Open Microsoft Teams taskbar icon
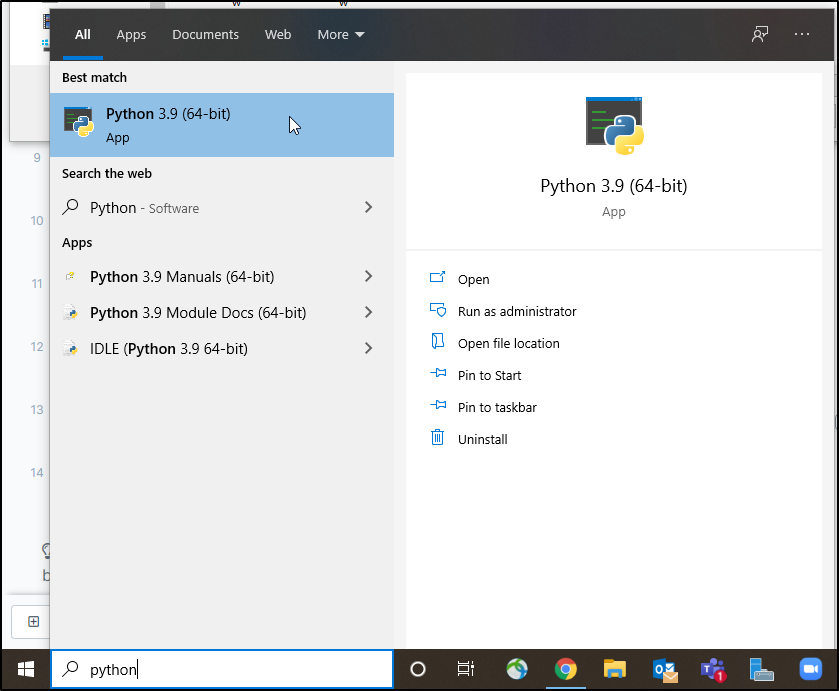Viewport: 839px width, 691px height. [x=713, y=669]
